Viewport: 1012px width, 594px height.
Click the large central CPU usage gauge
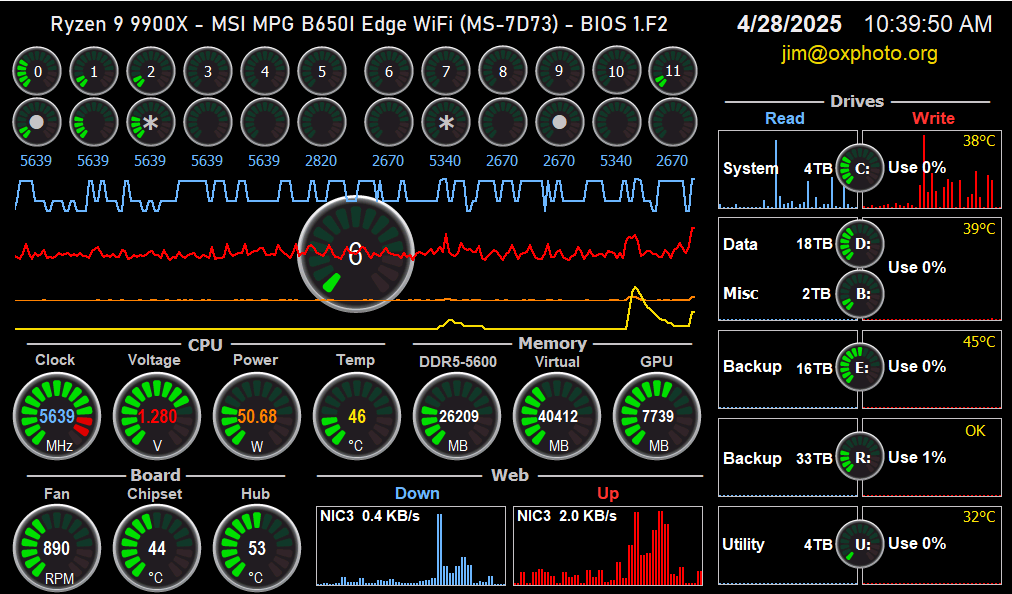click(356, 254)
